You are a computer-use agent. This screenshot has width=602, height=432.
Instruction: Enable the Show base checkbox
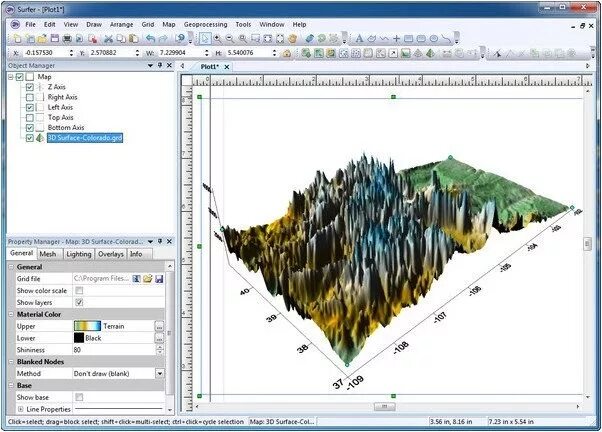tap(79, 397)
